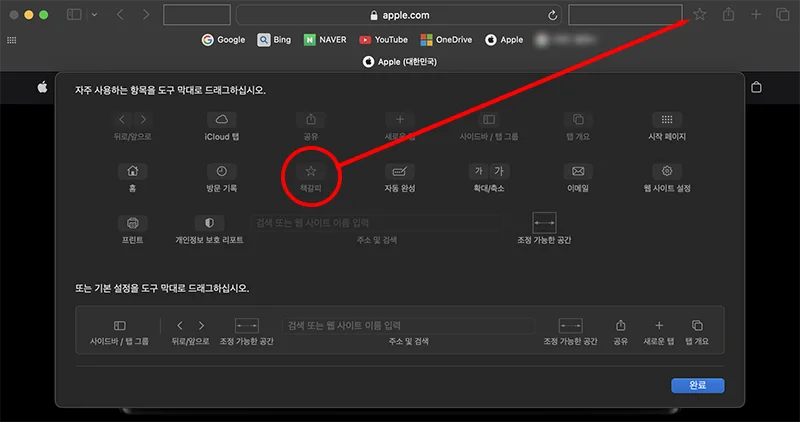Click the 주소 및 검색 field in palette
Screen dimensions: 800x422
coord(377,223)
